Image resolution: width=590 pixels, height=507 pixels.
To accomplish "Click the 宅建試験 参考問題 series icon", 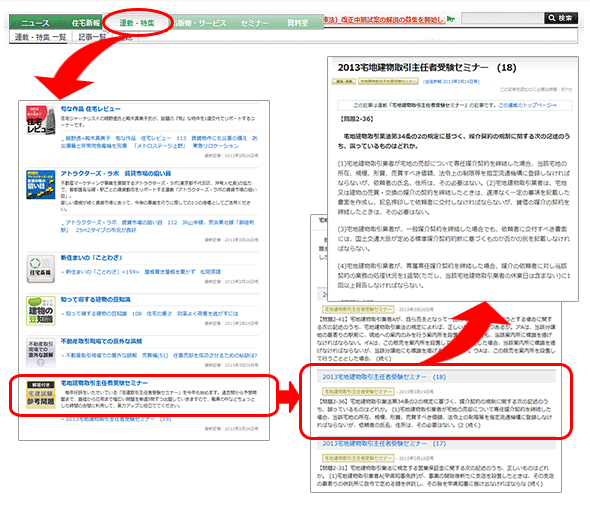I will [x=41, y=394].
